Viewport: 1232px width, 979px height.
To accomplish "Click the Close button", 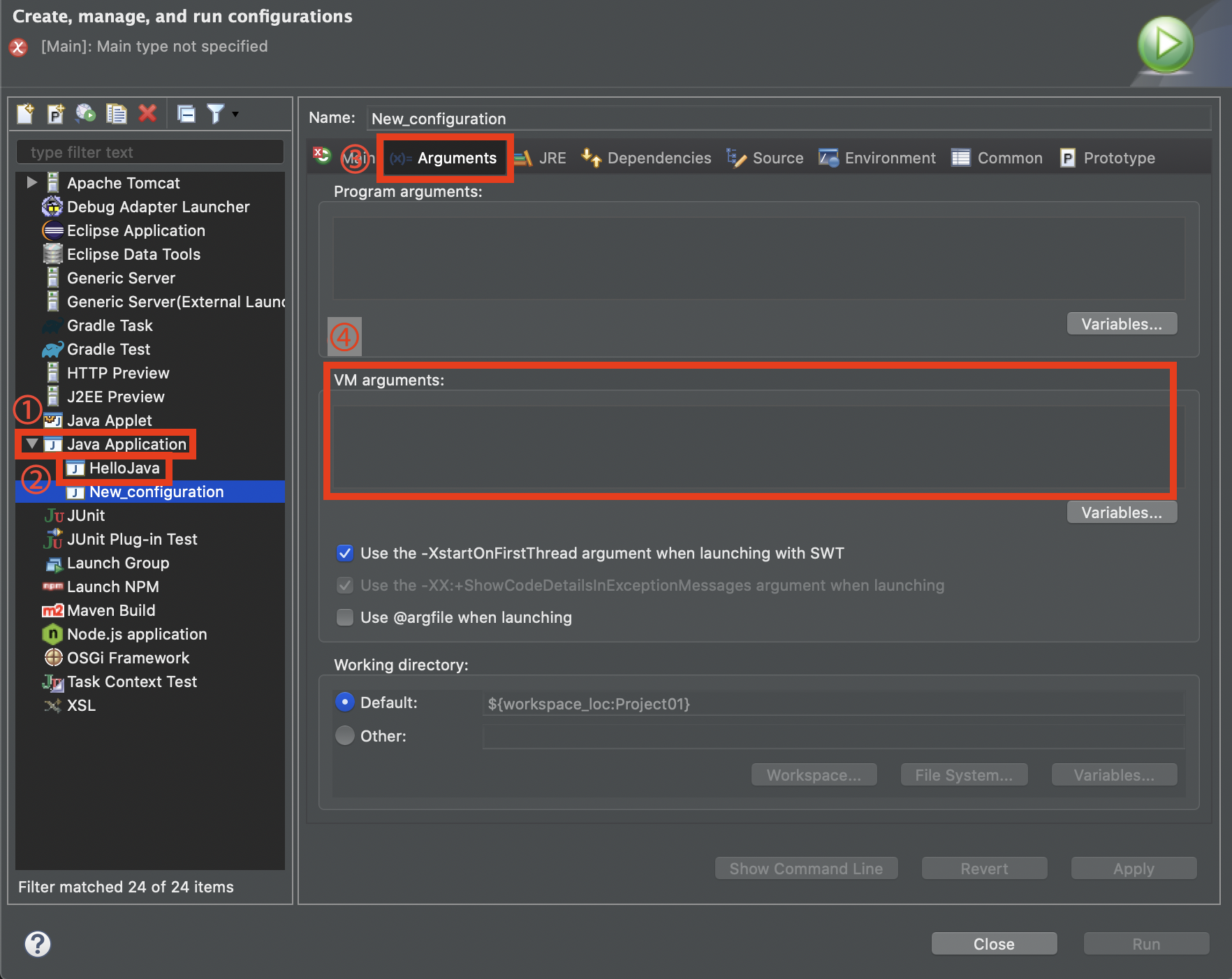I will tap(994, 944).
